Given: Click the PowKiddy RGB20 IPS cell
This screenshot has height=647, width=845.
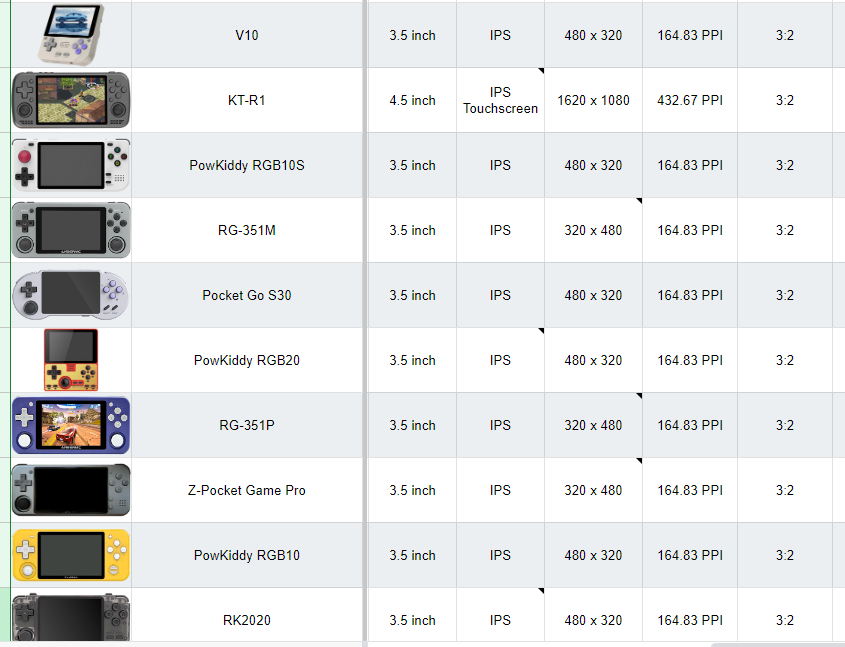Looking at the screenshot, I should pos(500,360).
